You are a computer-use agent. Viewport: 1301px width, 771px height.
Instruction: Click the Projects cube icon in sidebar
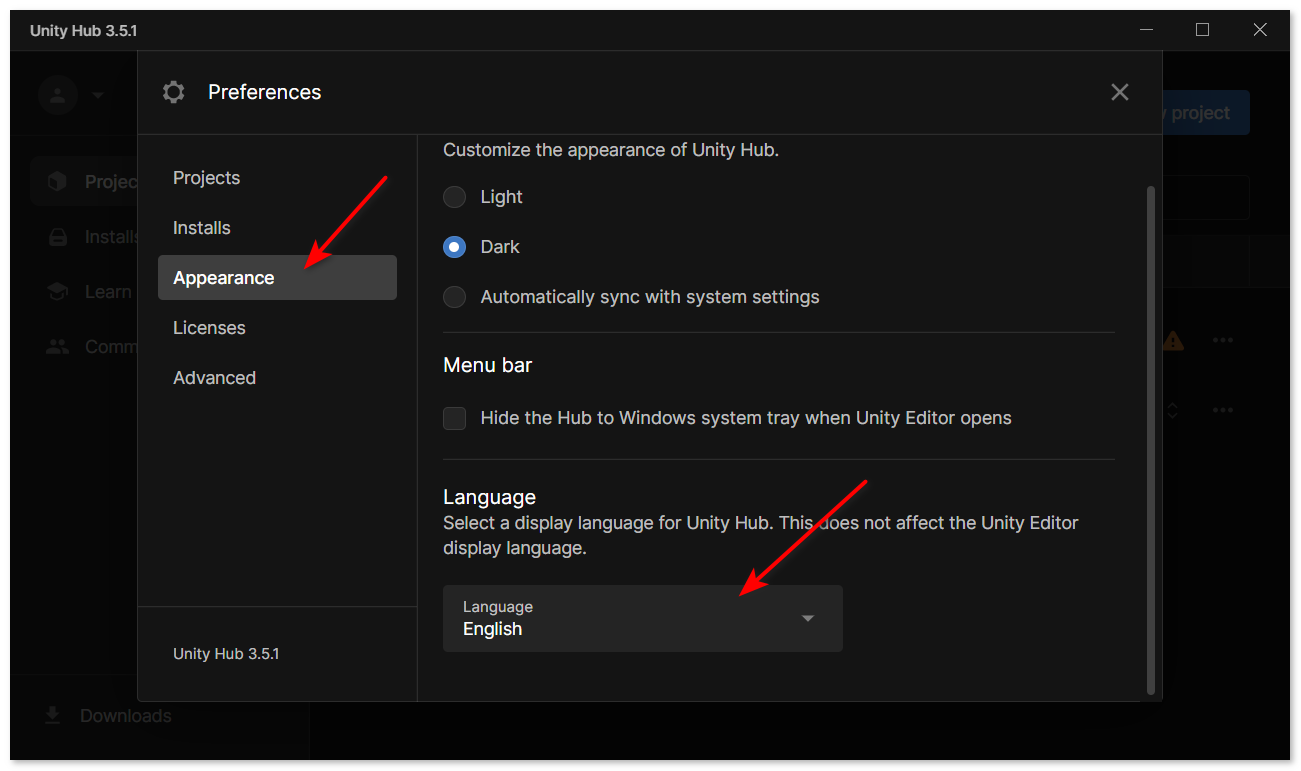point(58,181)
